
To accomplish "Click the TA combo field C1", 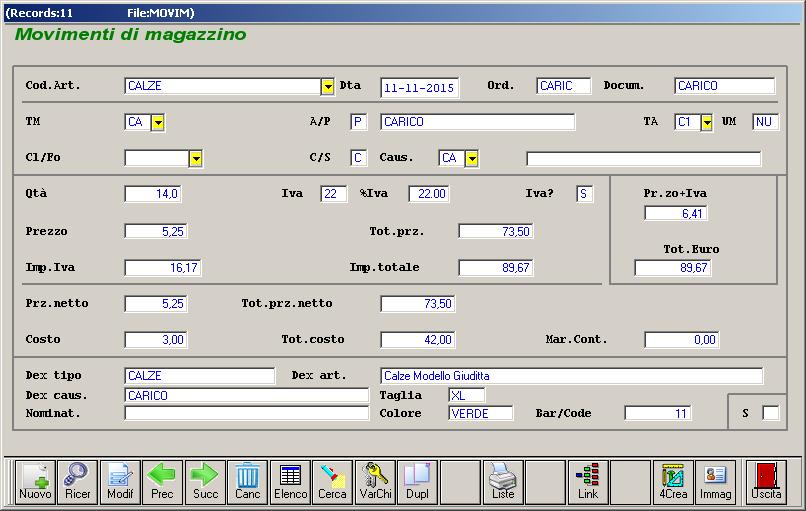I will [x=687, y=122].
